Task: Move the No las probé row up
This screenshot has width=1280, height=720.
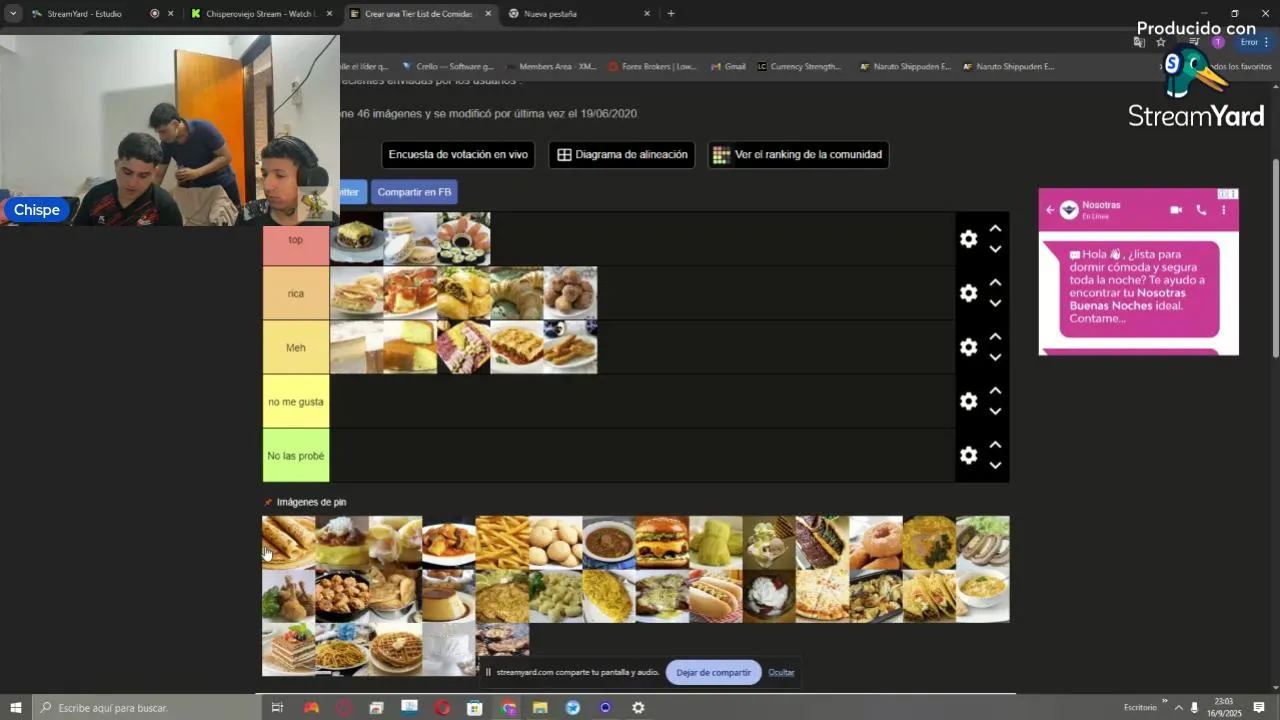Action: 995,444
